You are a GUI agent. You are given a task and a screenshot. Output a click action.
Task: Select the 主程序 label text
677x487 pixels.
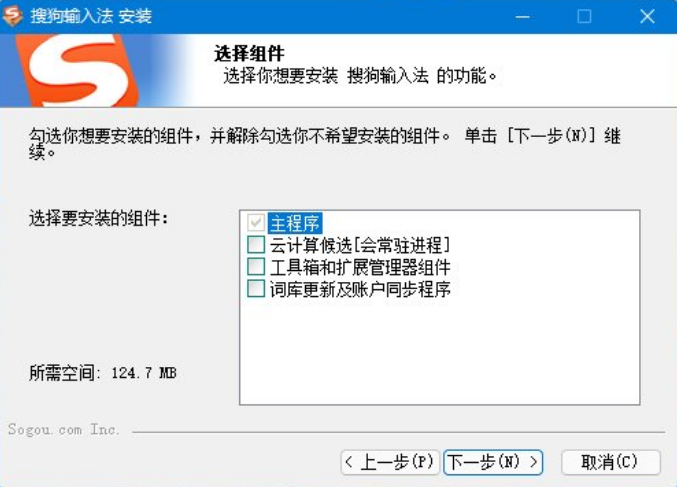(x=295, y=223)
